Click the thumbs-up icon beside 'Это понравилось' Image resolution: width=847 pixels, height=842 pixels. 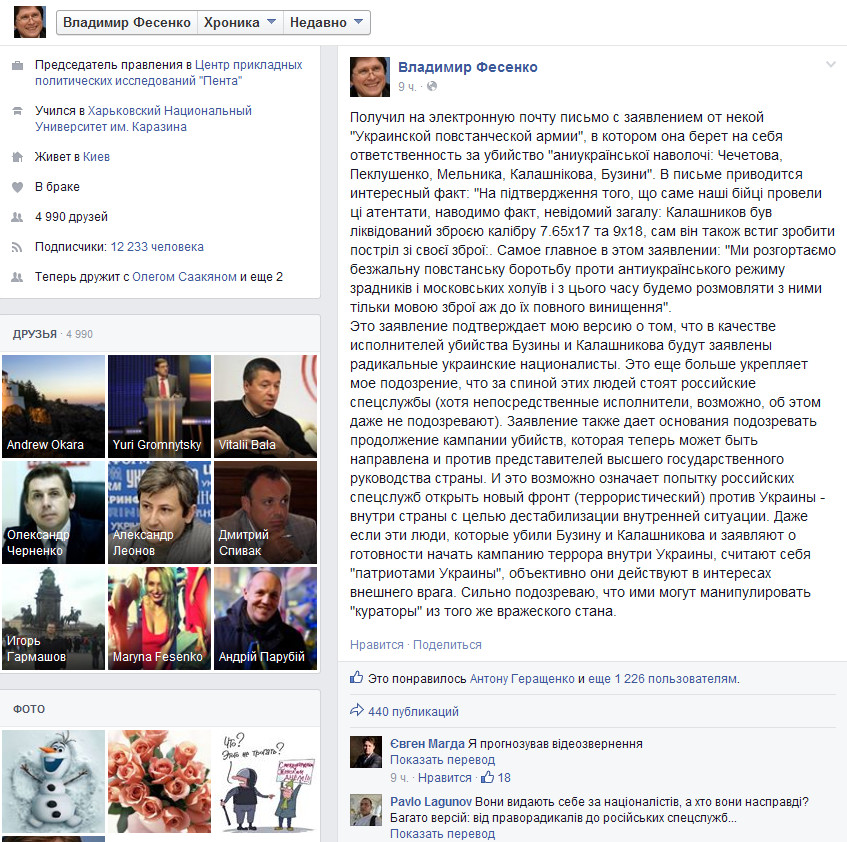click(x=356, y=677)
